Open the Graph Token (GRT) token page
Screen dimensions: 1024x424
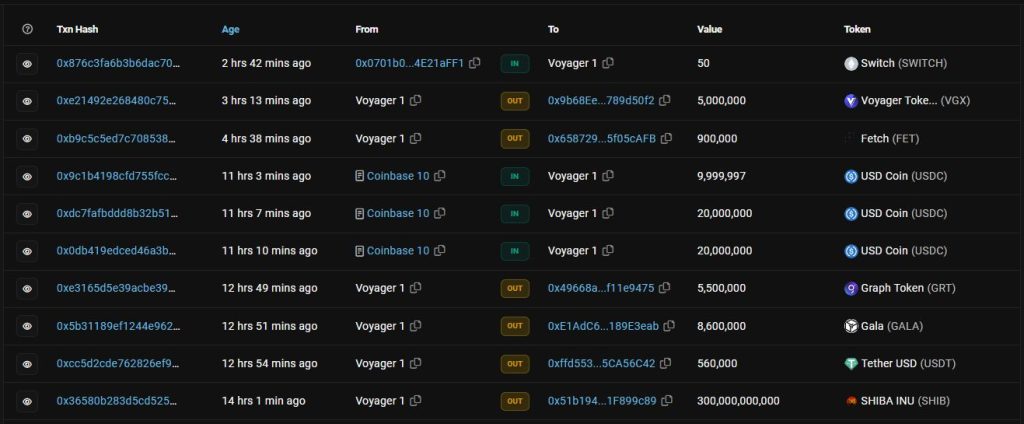point(903,288)
